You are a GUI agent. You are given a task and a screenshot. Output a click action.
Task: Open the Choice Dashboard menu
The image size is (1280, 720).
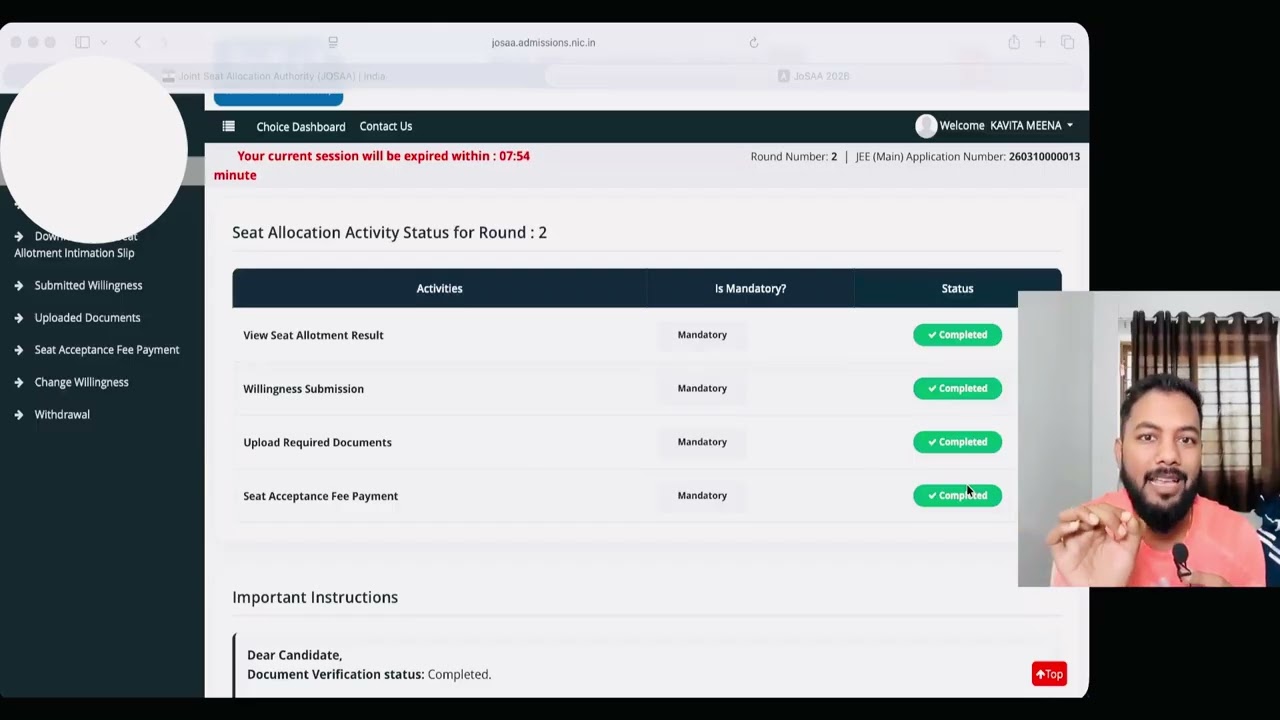301,126
